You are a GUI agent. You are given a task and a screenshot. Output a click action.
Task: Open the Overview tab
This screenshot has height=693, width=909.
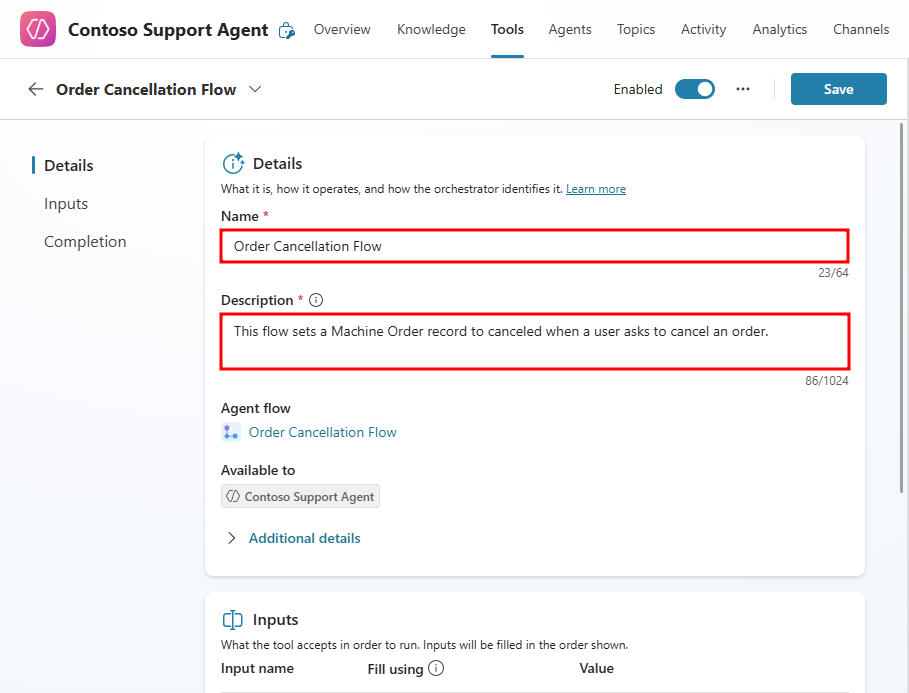pos(342,30)
